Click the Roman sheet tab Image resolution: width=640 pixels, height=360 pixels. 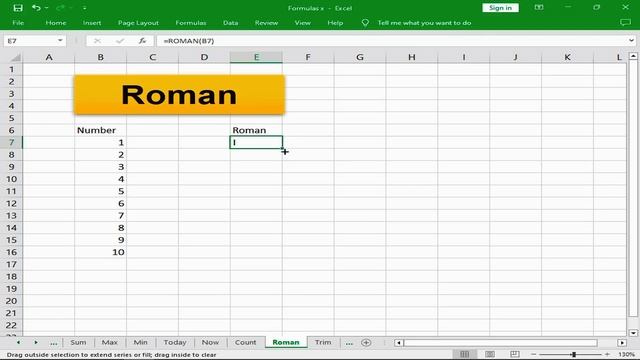coord(286,342)
